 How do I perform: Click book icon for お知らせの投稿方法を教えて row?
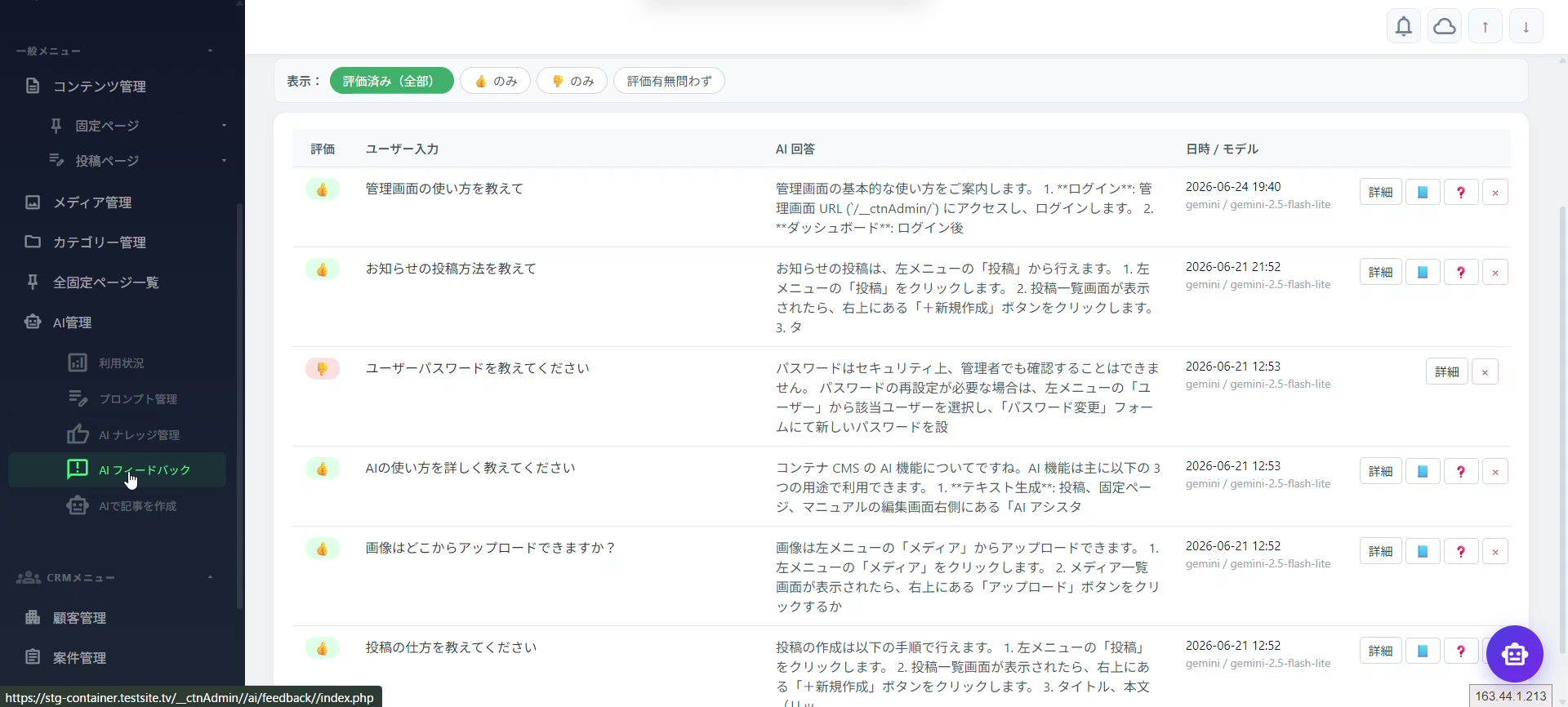pos(1422,272)
